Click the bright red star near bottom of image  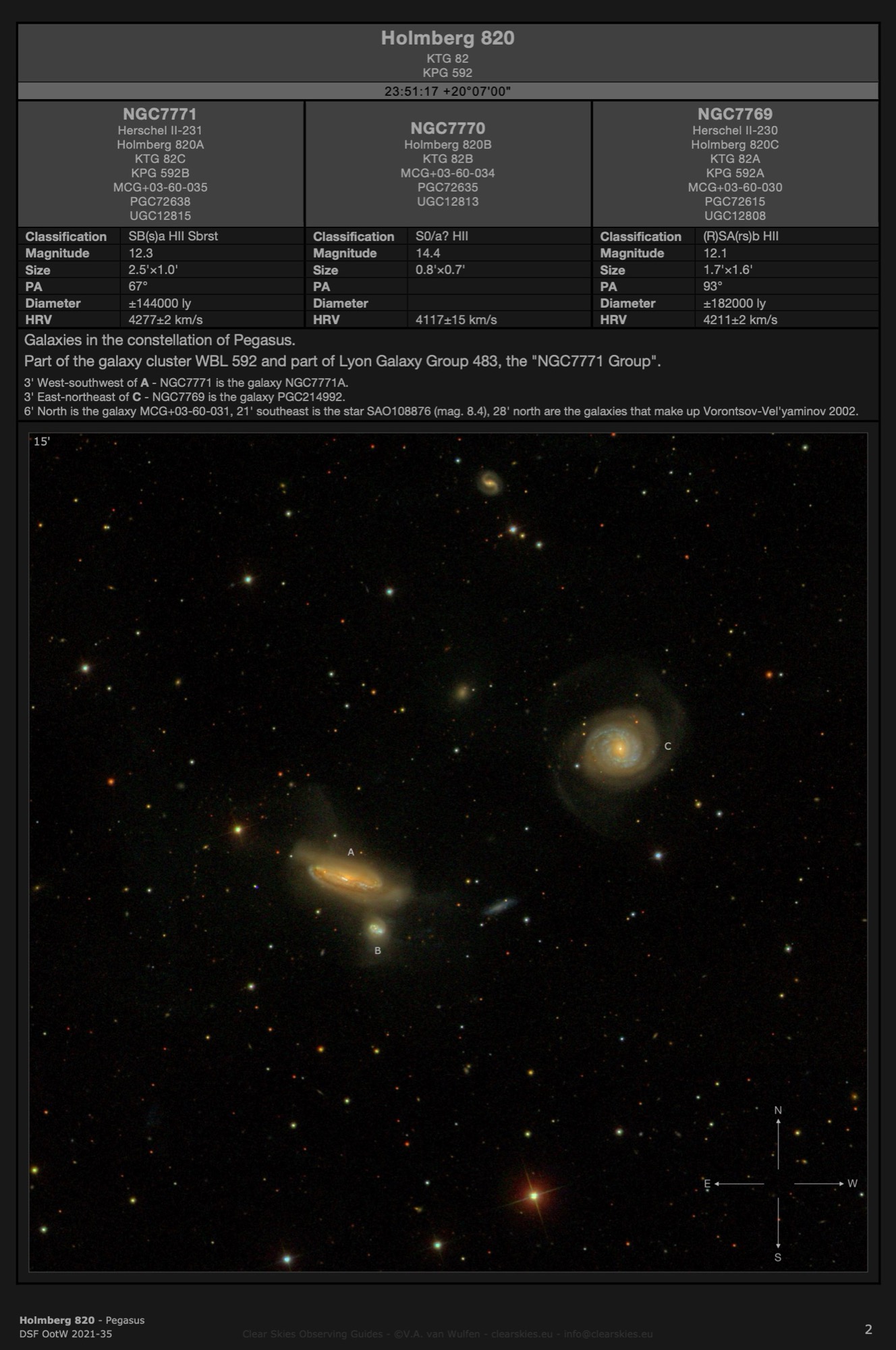tap(534, 1196)
